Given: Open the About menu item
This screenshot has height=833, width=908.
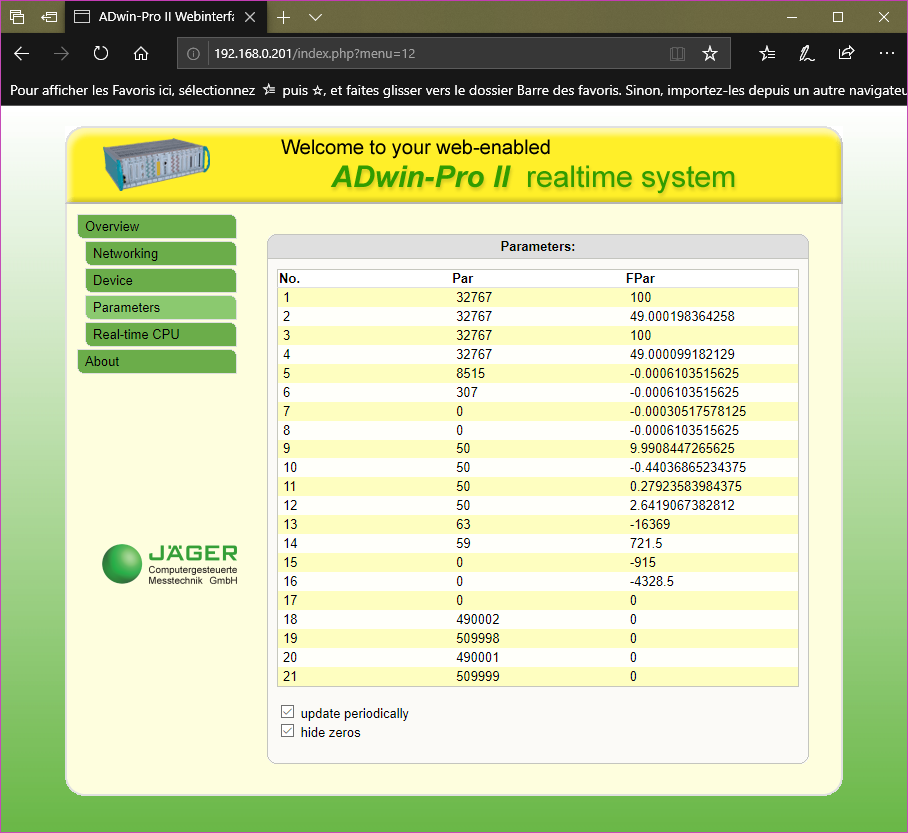Looking at the screenshot, I should pos(157,361).
